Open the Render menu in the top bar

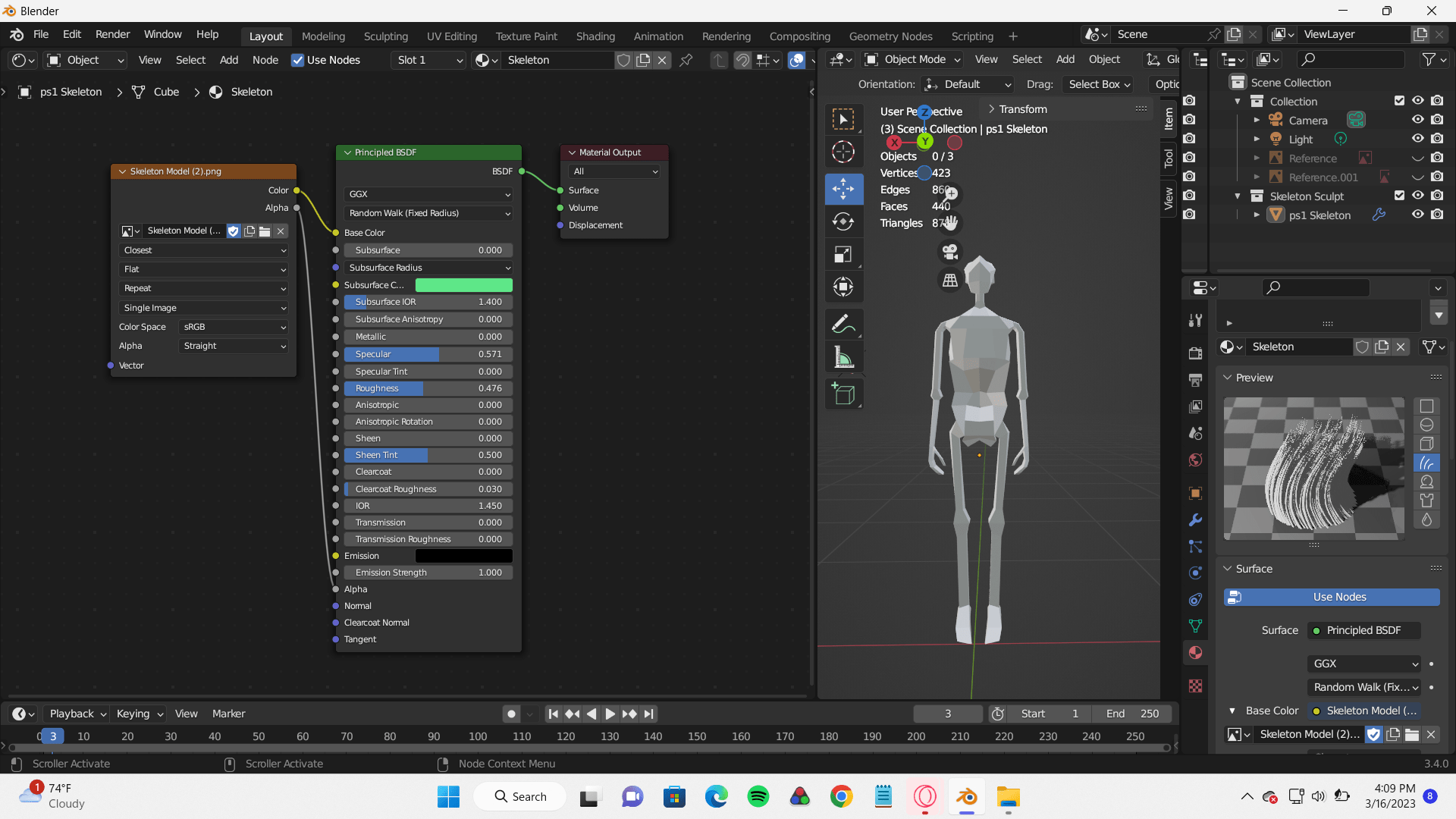(112, 34)
